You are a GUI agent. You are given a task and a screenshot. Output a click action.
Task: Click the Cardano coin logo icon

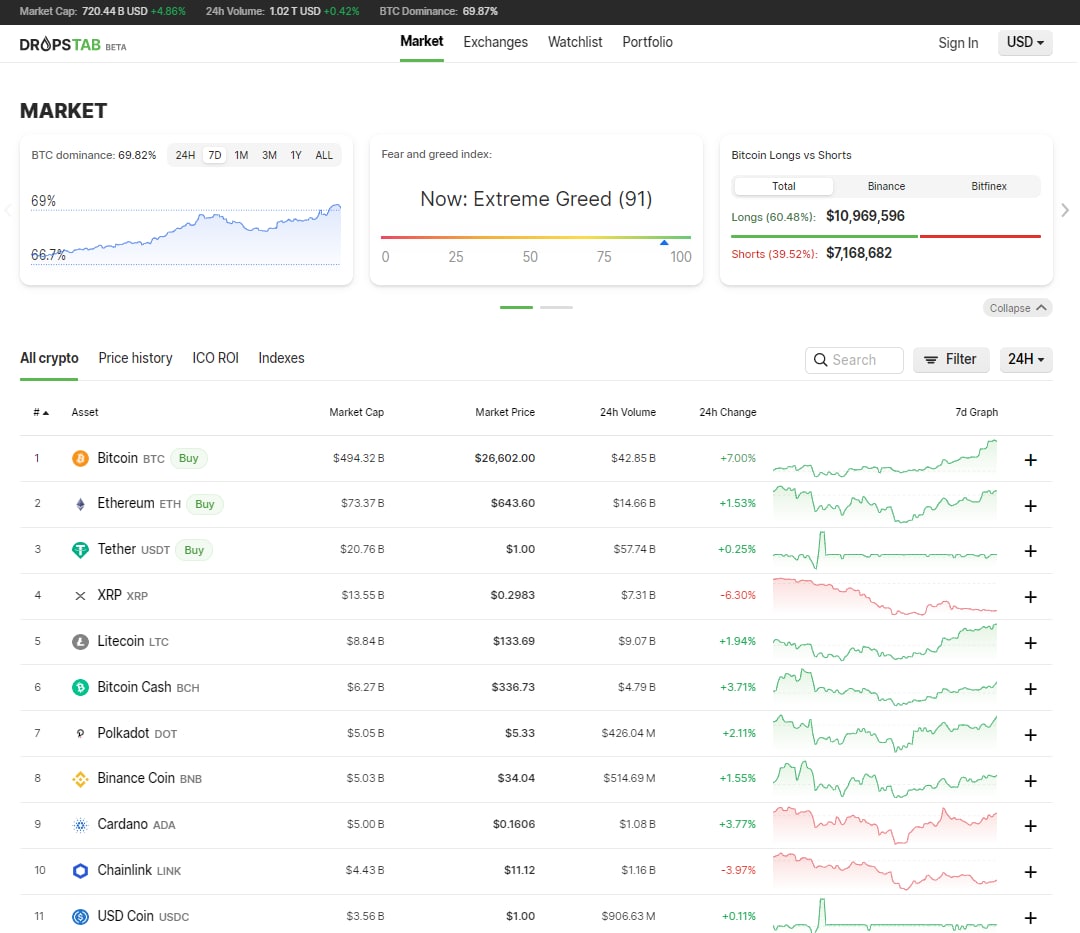point(80,825)
